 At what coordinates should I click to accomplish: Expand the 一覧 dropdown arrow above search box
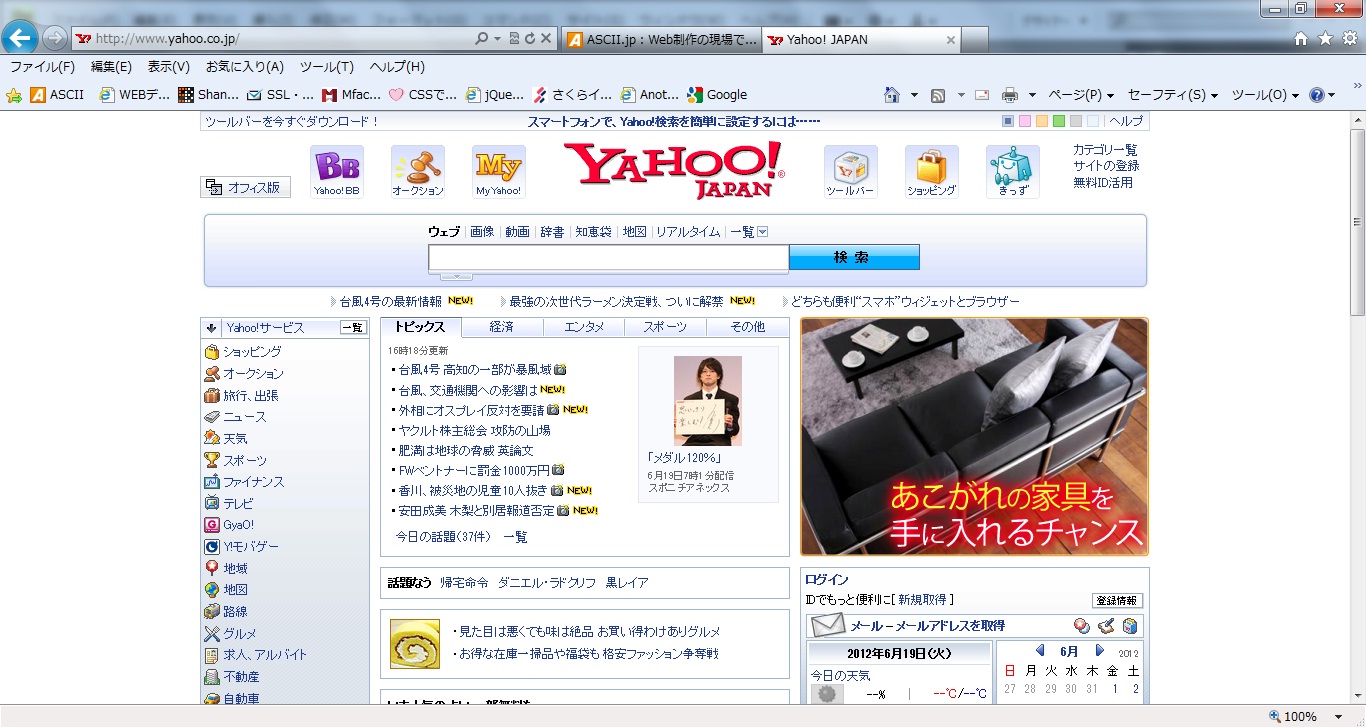point(762,232)
